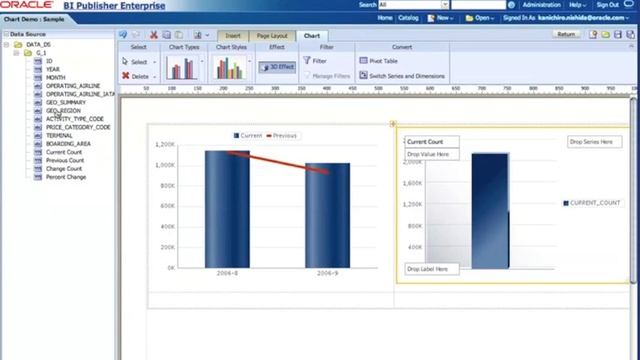Click the Drop Value Here box

click(x=431, y=154)
